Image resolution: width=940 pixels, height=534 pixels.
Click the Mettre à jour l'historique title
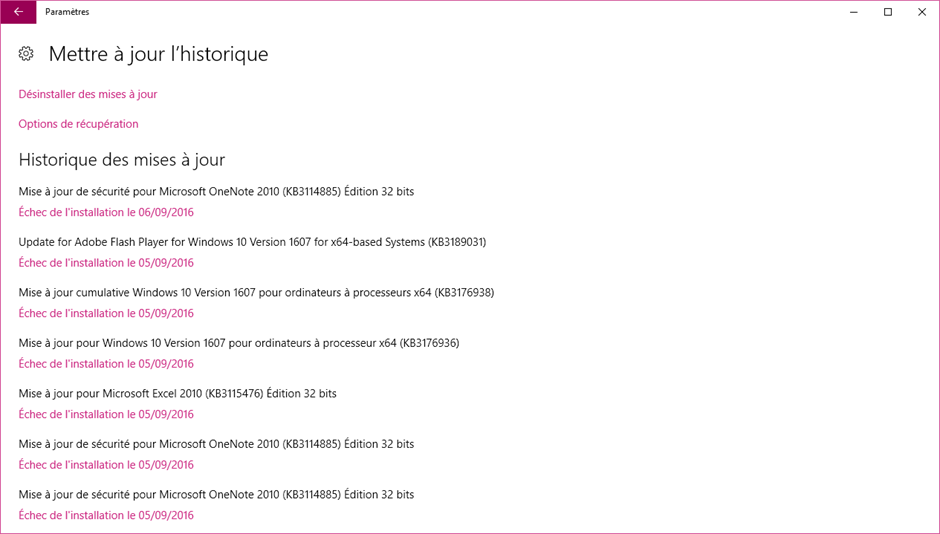158,54
